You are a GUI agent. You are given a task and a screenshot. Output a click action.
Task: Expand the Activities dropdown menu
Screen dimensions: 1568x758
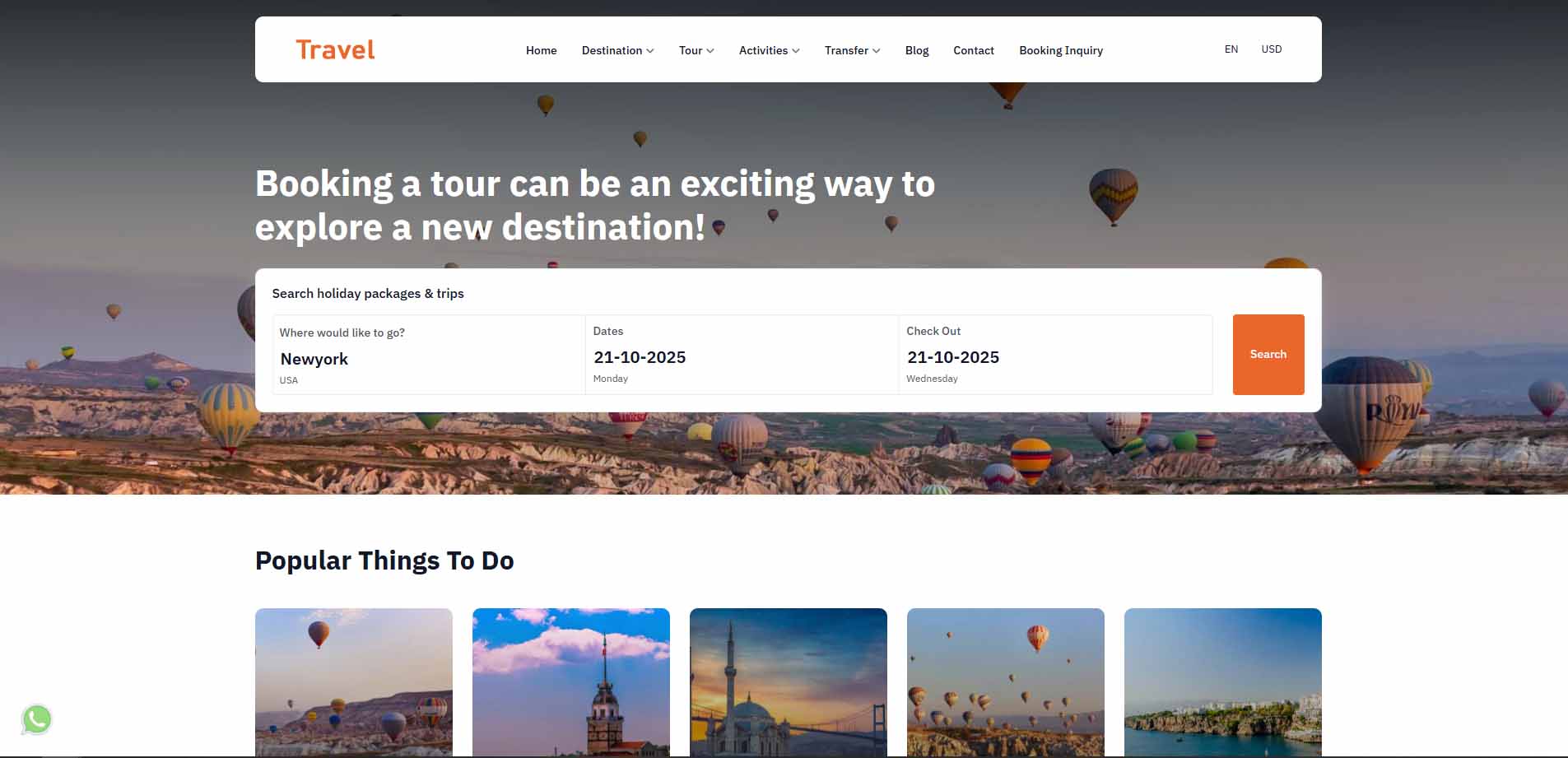(769, 50)
